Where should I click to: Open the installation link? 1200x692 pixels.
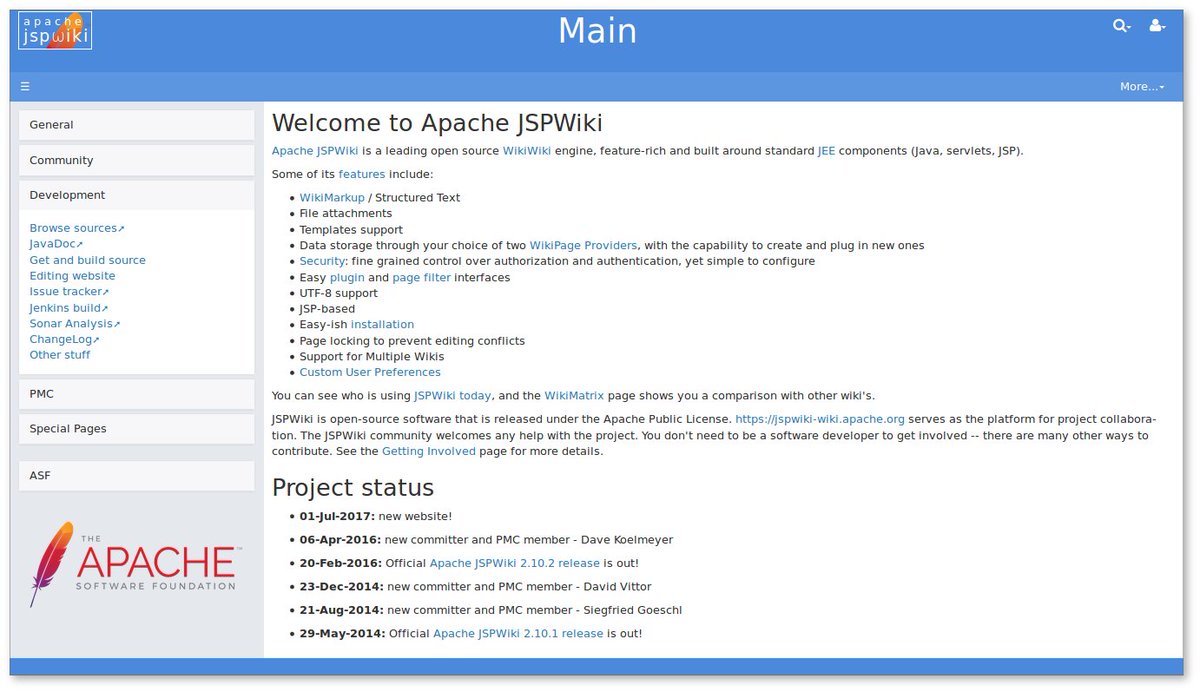(382, 325)
